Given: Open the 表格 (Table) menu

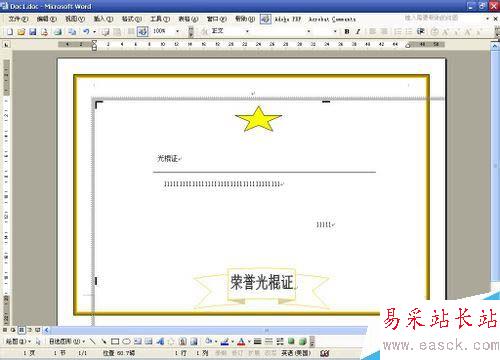Looking at the screenshot, I should 188,19.
